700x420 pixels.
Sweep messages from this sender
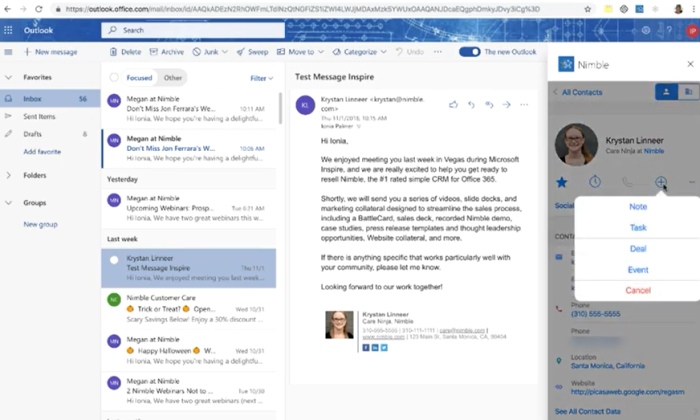coord(253,52)
